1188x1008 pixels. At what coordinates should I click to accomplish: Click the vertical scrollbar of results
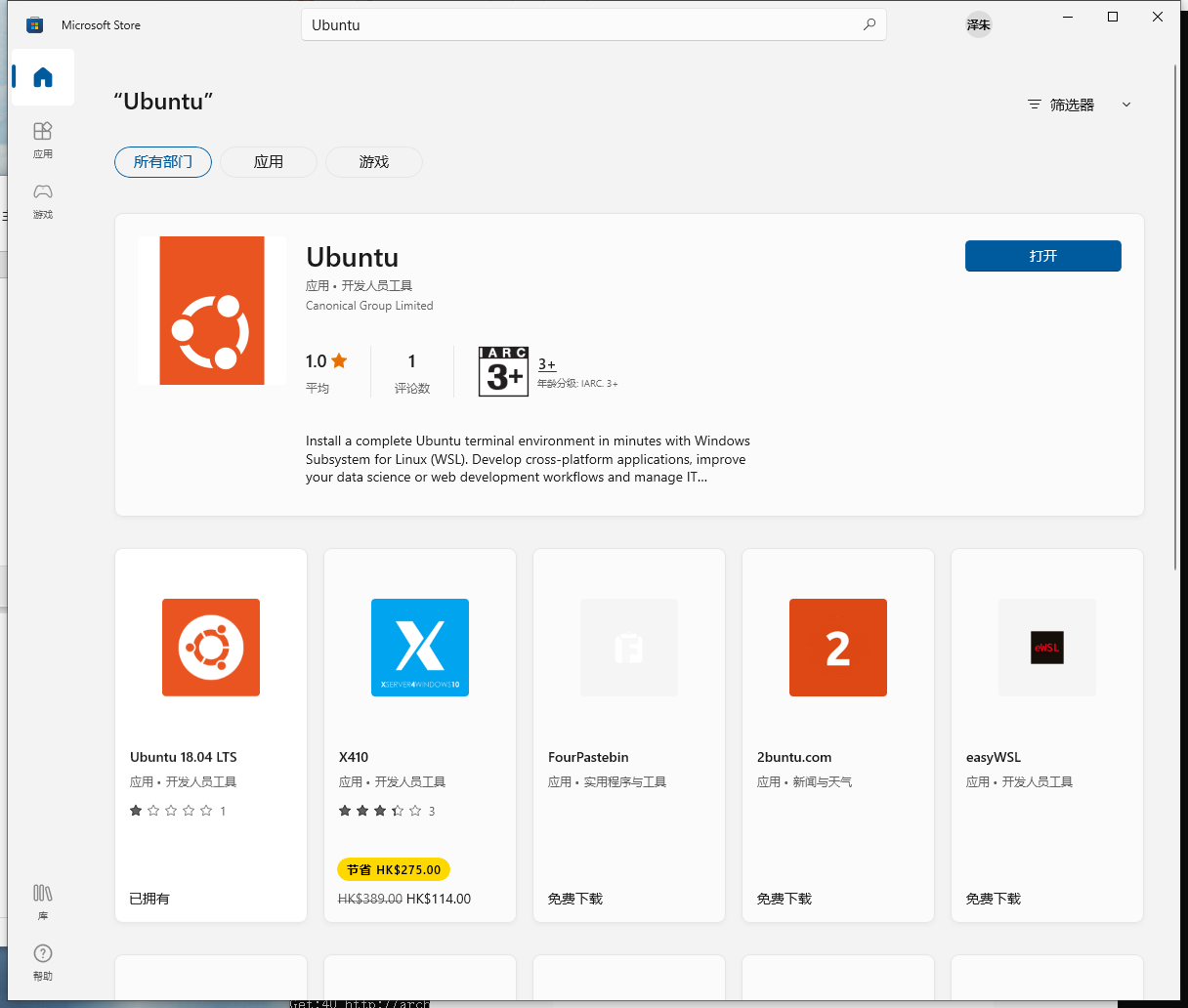pos(1175,317)
